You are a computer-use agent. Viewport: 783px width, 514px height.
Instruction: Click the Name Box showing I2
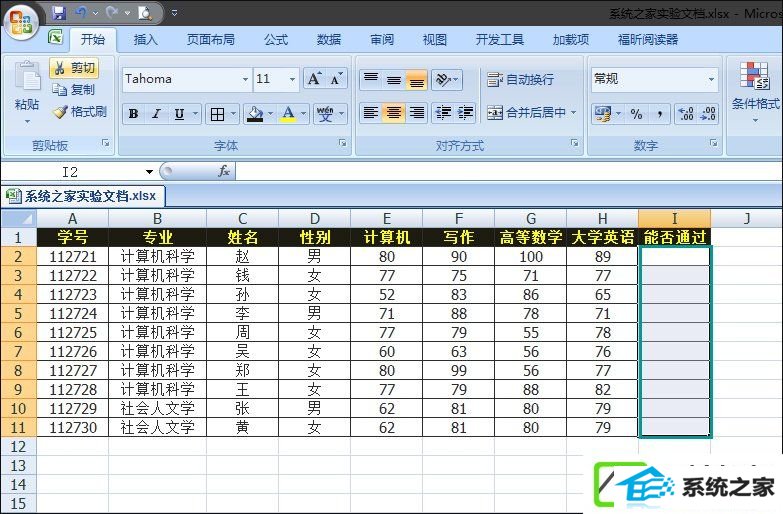[x=70, y=172]
